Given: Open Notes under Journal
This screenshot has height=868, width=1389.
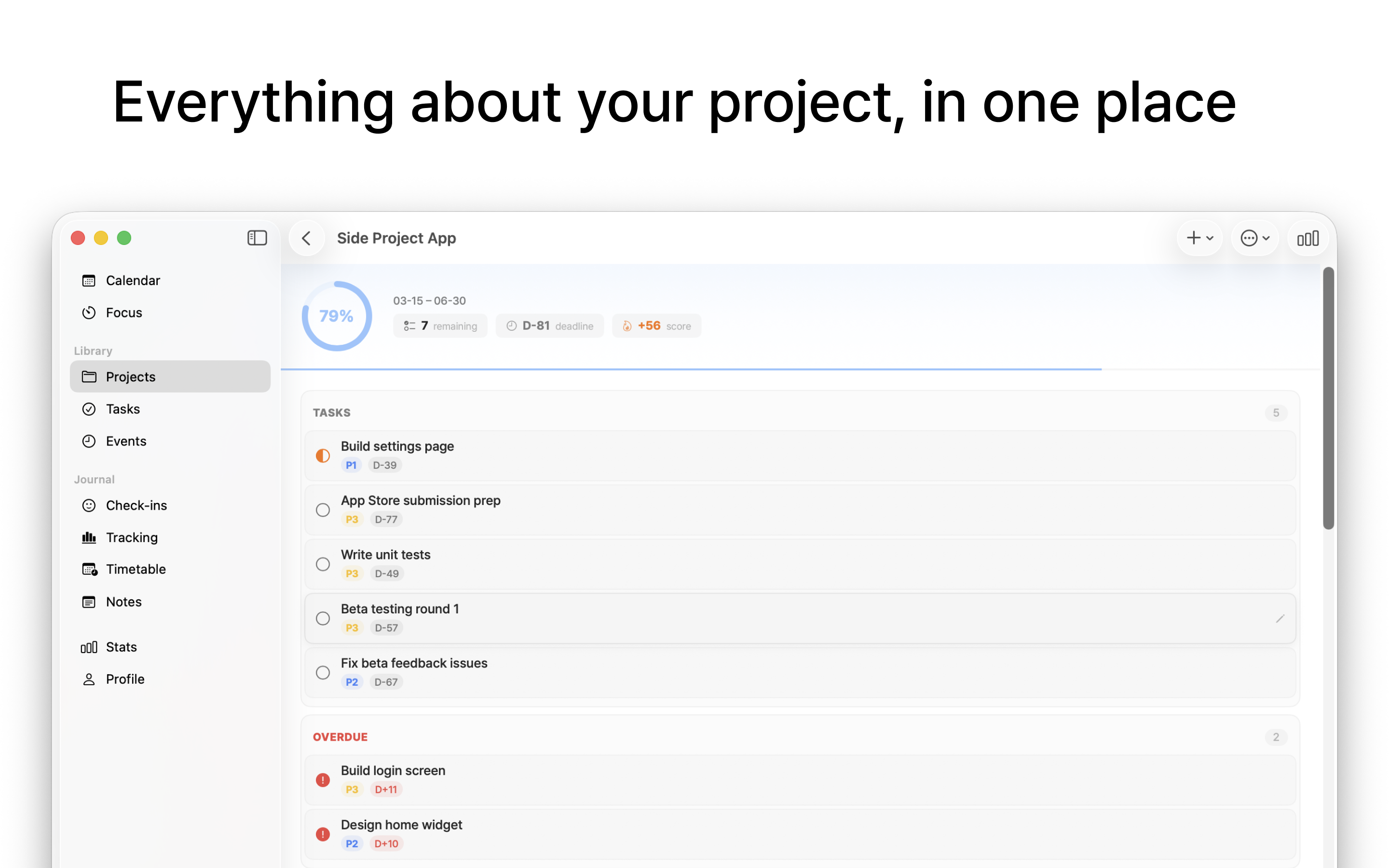Looking at the screenshot, I should click(x=170, y=602).
